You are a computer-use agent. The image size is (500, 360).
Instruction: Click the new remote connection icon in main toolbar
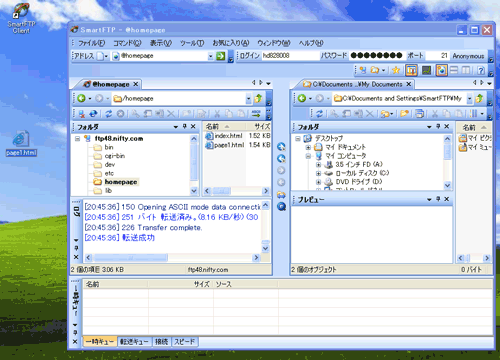click(x=363, y=70)
